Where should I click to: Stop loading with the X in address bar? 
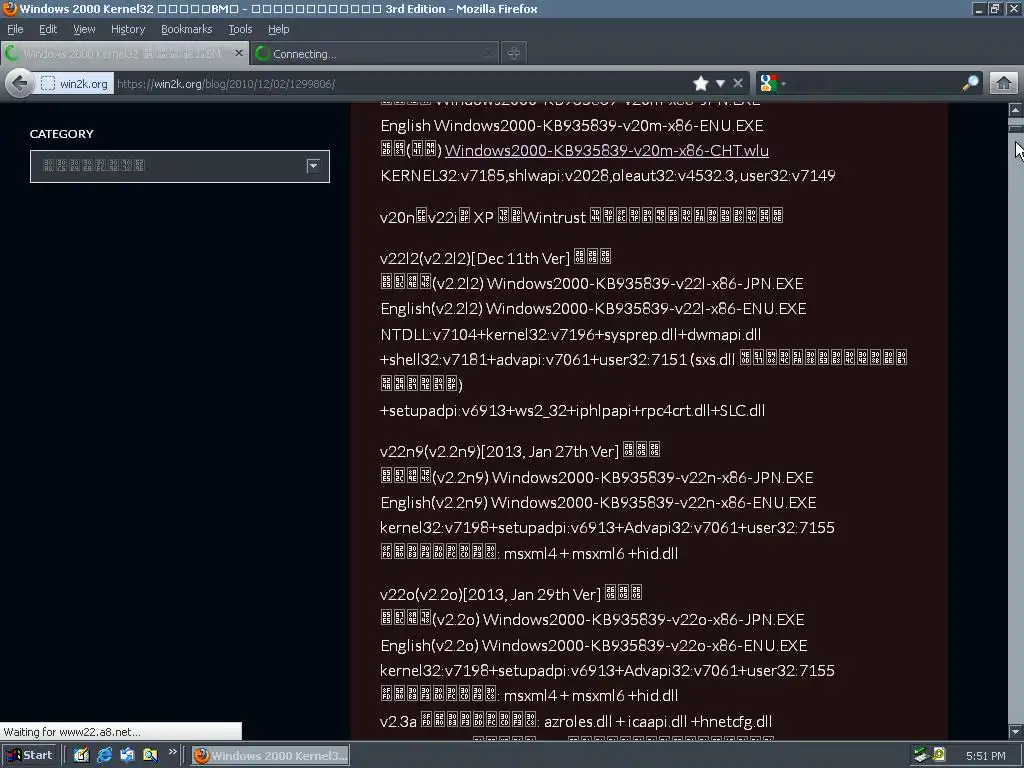(738, 84)
